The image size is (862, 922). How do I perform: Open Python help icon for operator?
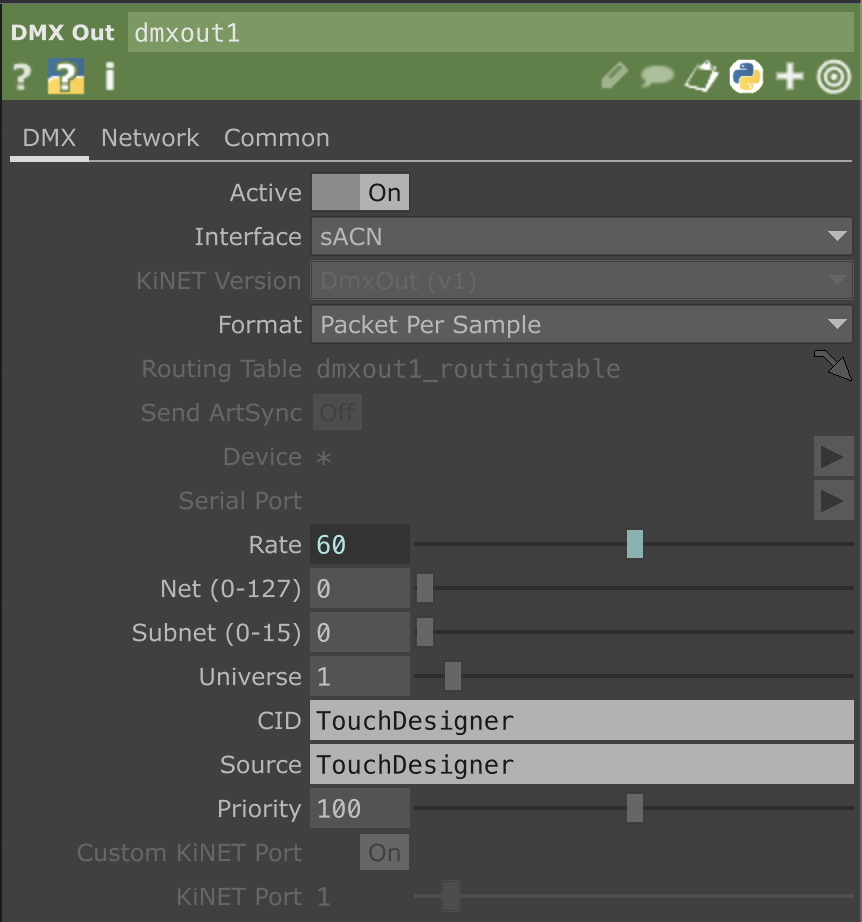pyautogui.click(x=66, y=76)
